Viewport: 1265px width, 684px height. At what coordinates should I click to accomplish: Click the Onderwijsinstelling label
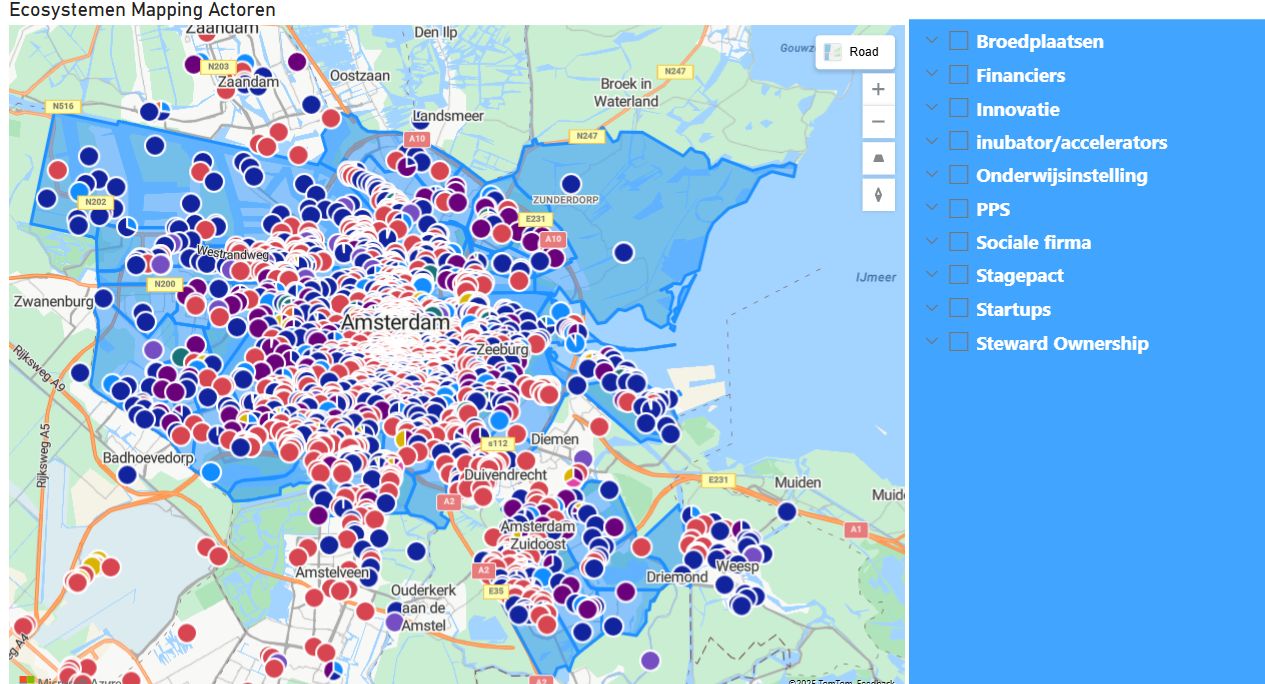[x=1062, y=176]
